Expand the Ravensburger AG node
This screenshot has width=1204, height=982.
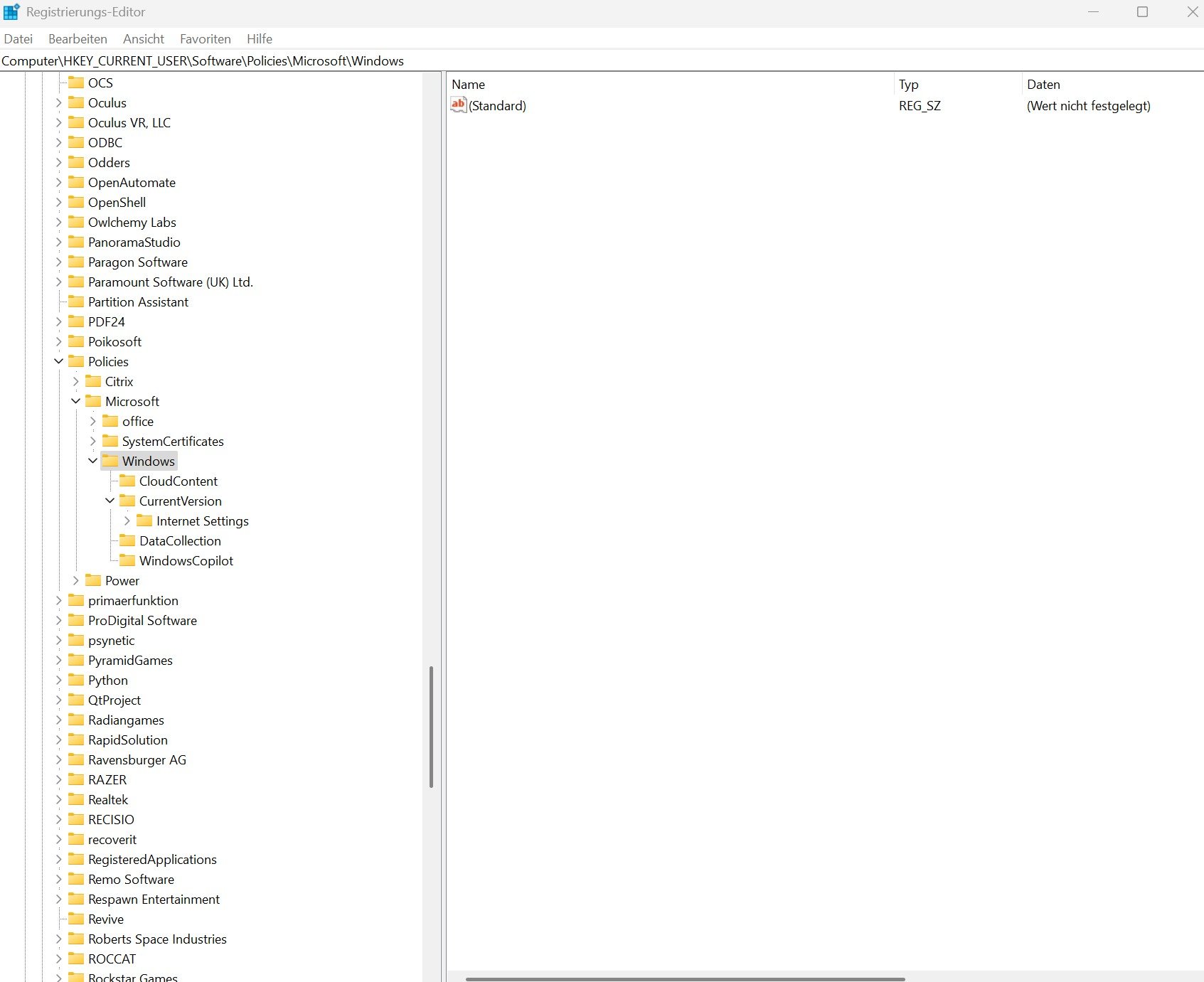click(59, 759)
